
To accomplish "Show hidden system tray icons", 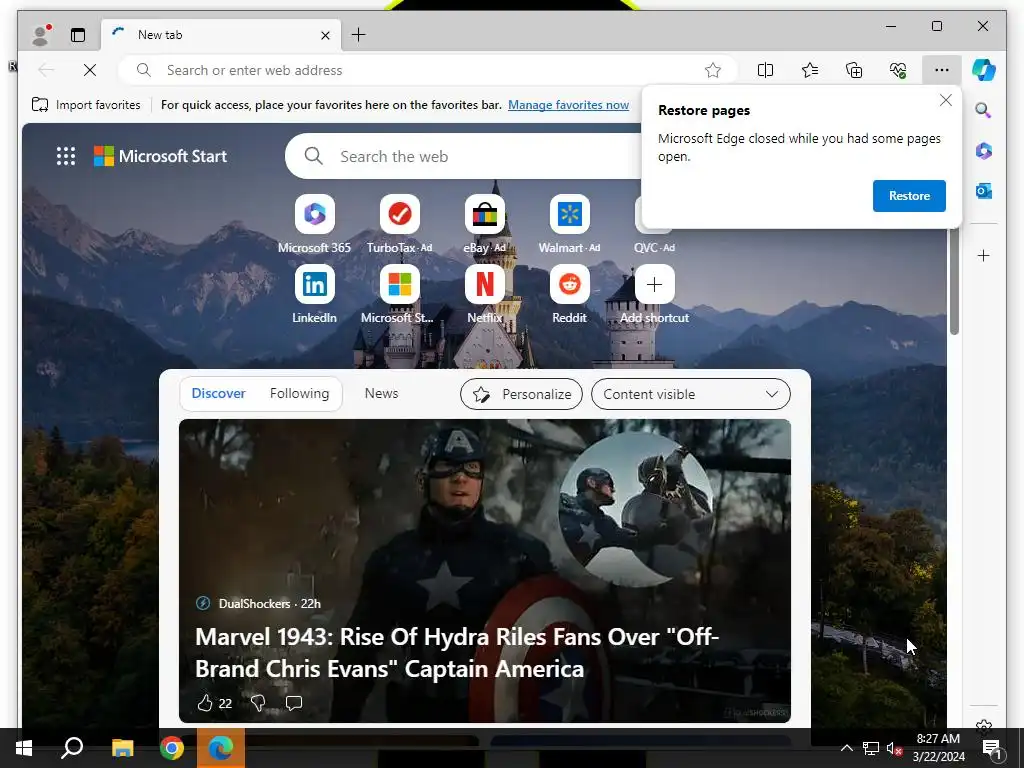I will pyautogui.click(x=846, y=748).
